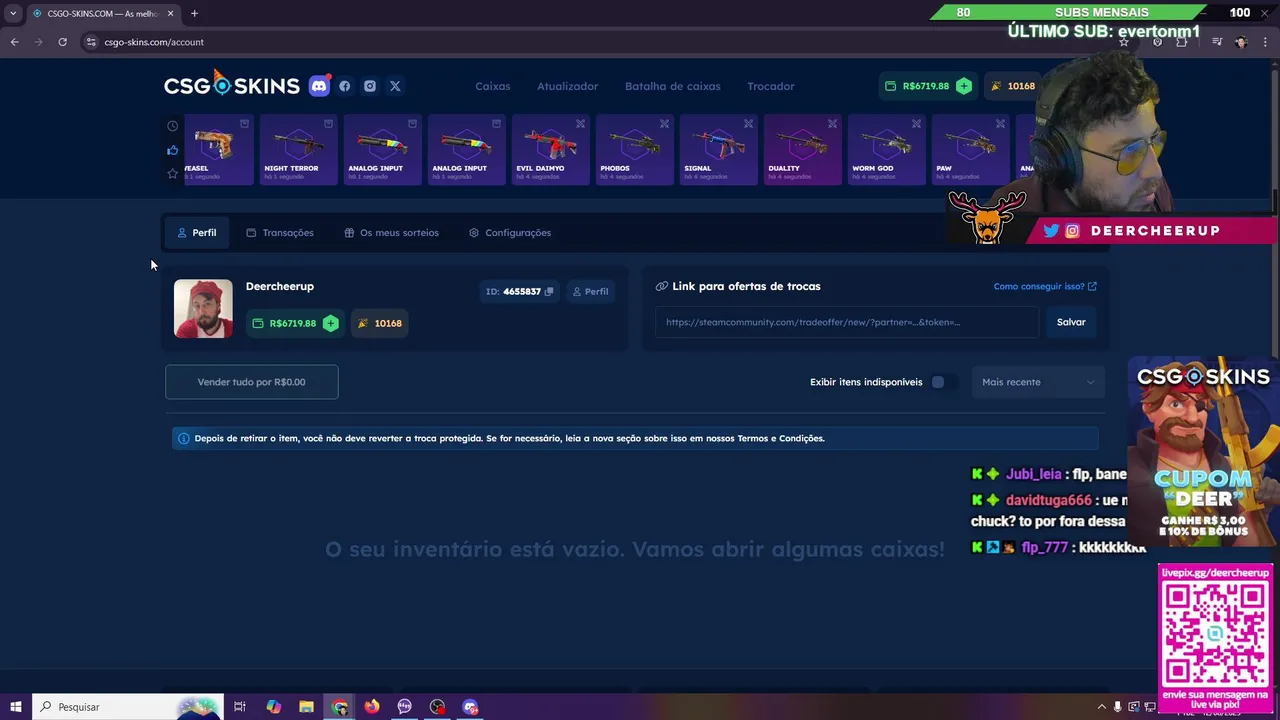
Task: Open the Como conseguir isso? link
Action: (1045, 286)
